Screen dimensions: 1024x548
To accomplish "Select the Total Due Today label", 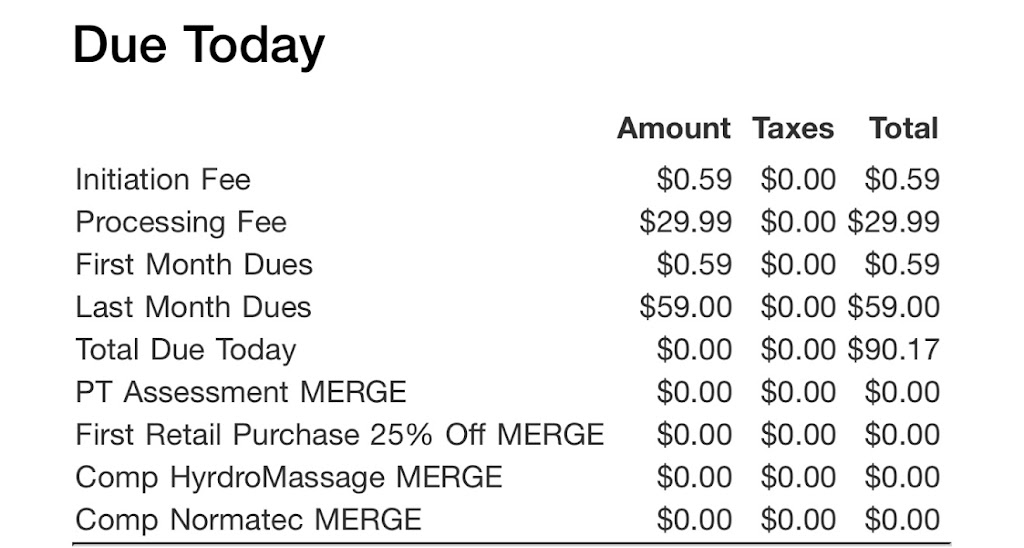I will (186, 350).
